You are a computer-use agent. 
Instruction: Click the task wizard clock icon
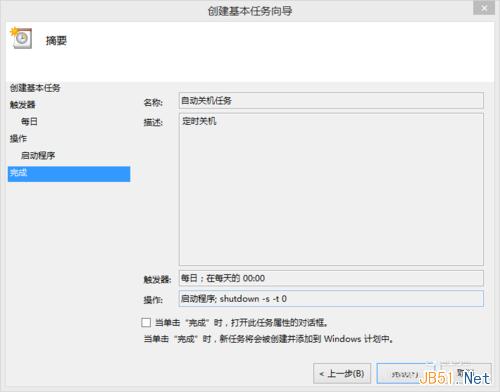point(21,38)
